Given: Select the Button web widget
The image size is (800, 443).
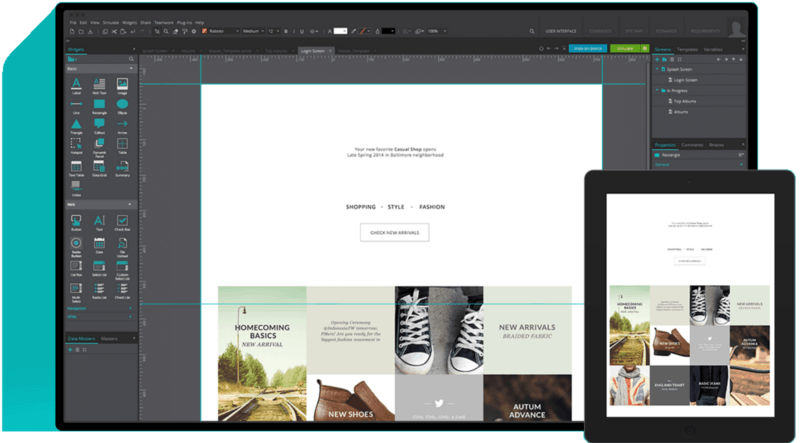Looking at the screenshot, I should click(76, 223).
